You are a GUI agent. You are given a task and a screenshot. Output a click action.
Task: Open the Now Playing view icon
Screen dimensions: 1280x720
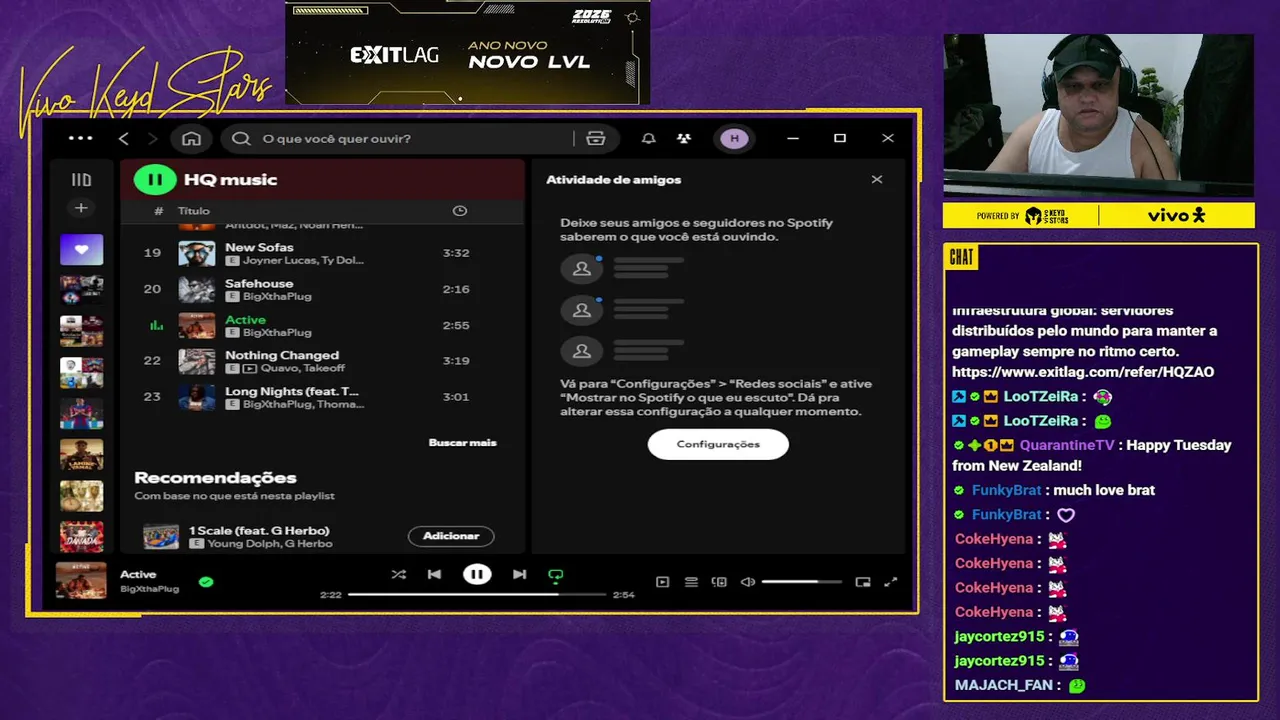(x=662, y=582)
